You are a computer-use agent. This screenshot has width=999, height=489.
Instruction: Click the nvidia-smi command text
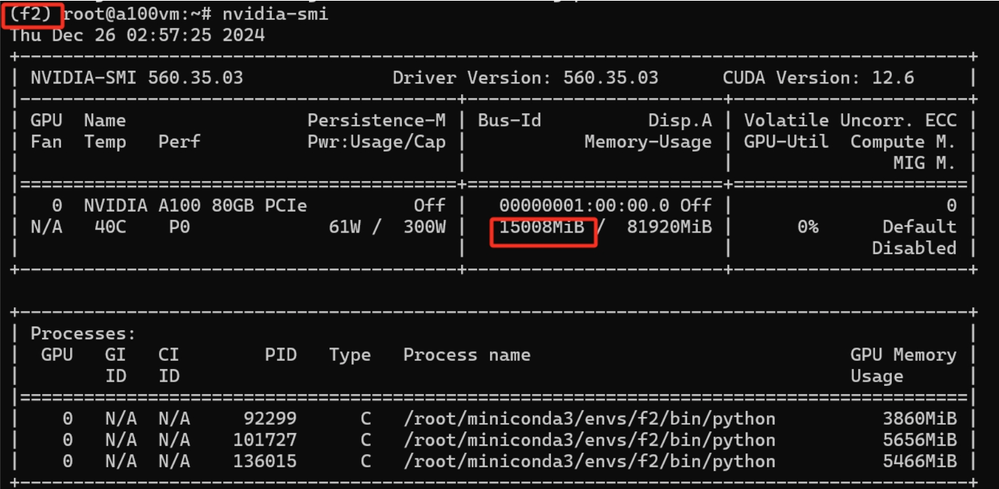[275, 14]
